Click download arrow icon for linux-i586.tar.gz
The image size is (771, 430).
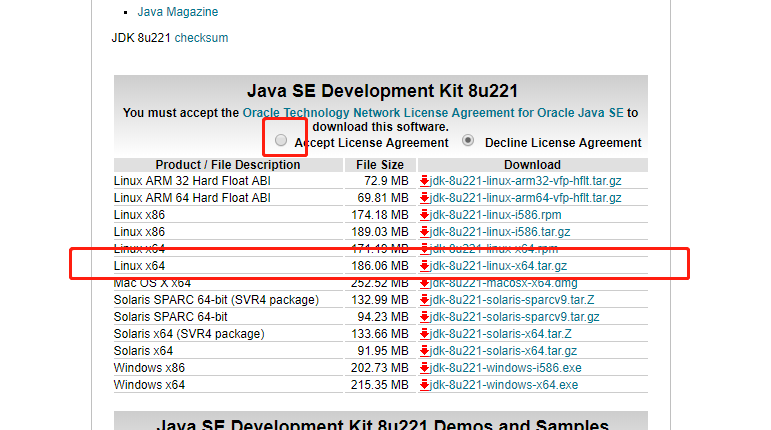coord(424,232)
